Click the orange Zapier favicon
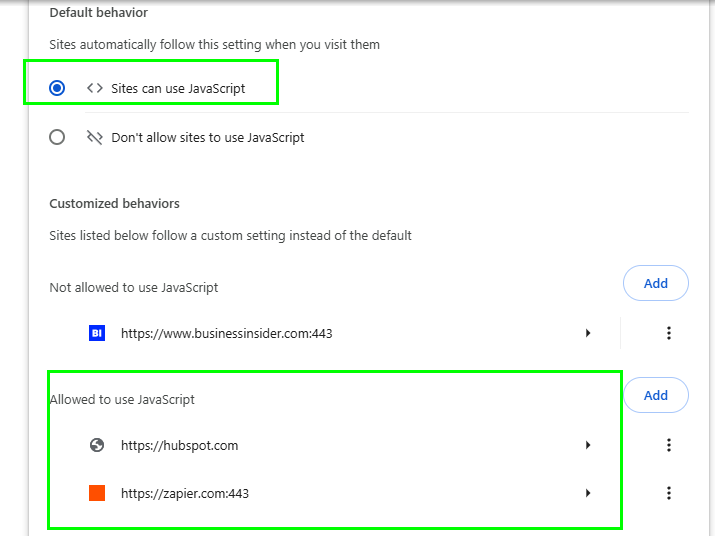This screenshot has height=536, width=715. (97, 493)
